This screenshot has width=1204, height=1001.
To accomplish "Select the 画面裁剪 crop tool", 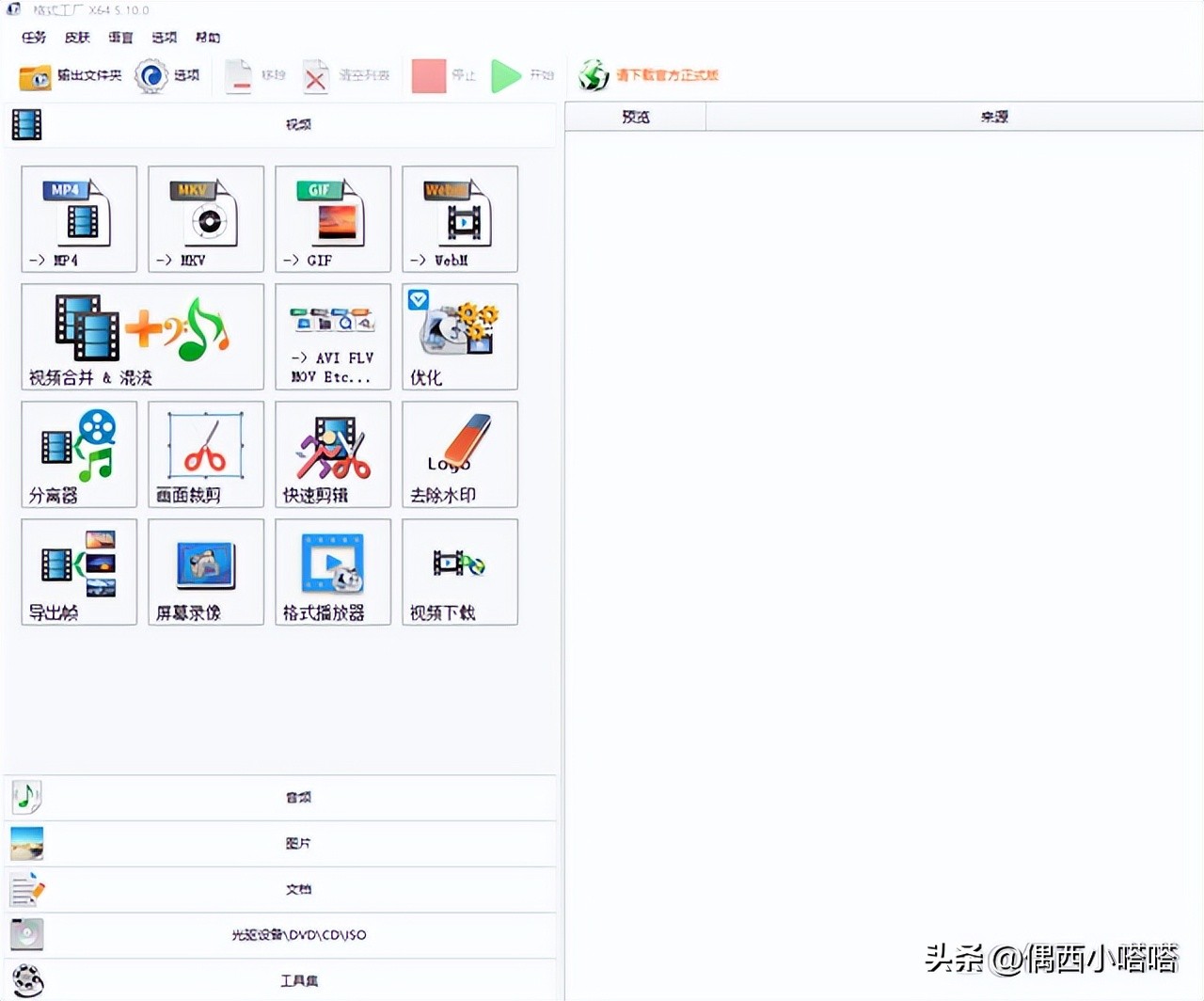I will point(205,453).
